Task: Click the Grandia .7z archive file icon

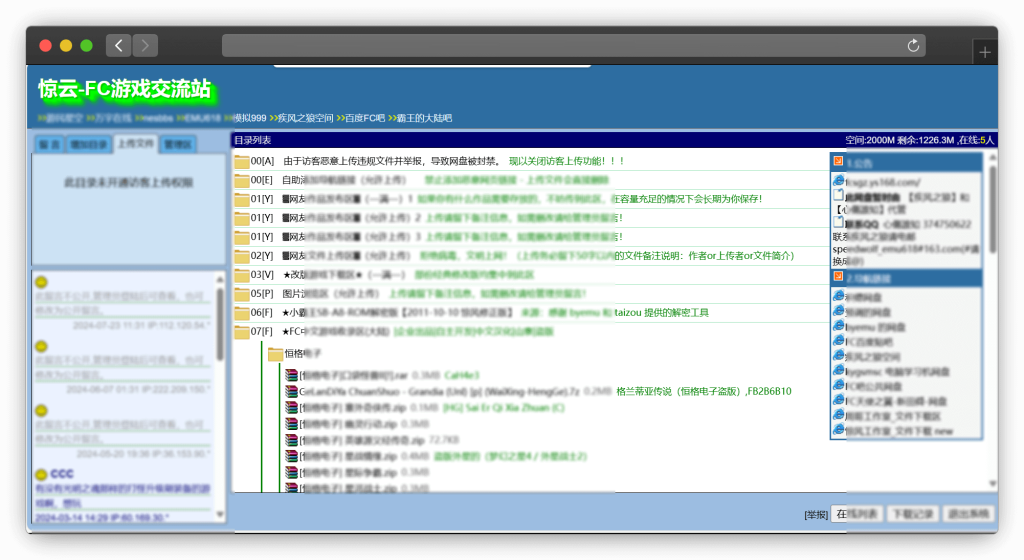Action: pos(291,391)
